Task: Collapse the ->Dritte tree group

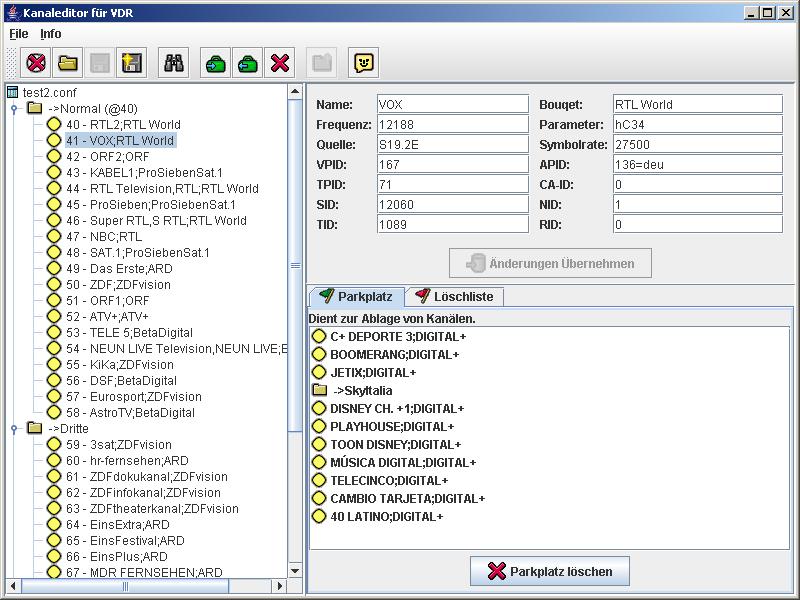Action: tap(14, 429)
